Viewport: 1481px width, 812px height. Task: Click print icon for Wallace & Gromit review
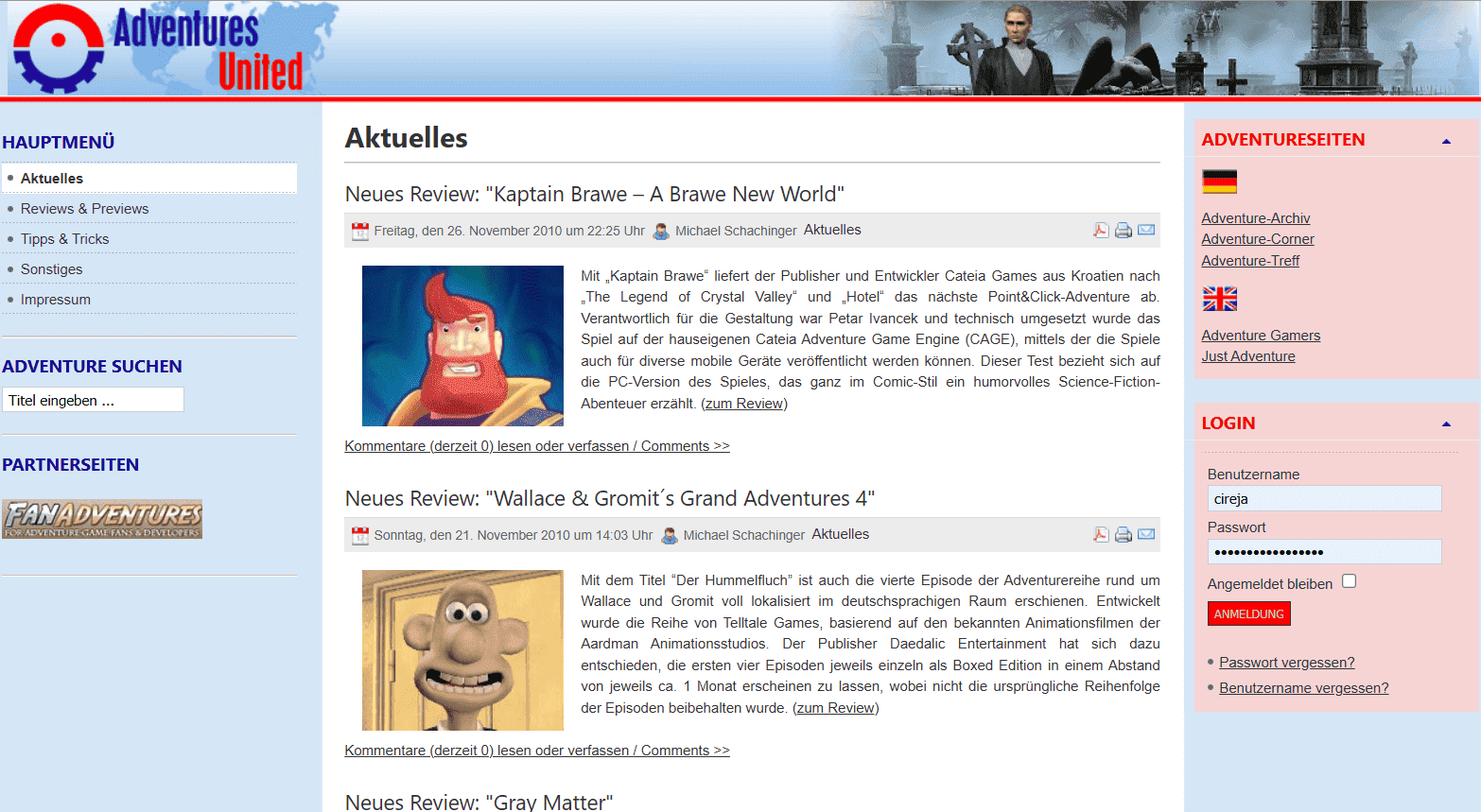tap(1124, 534)
